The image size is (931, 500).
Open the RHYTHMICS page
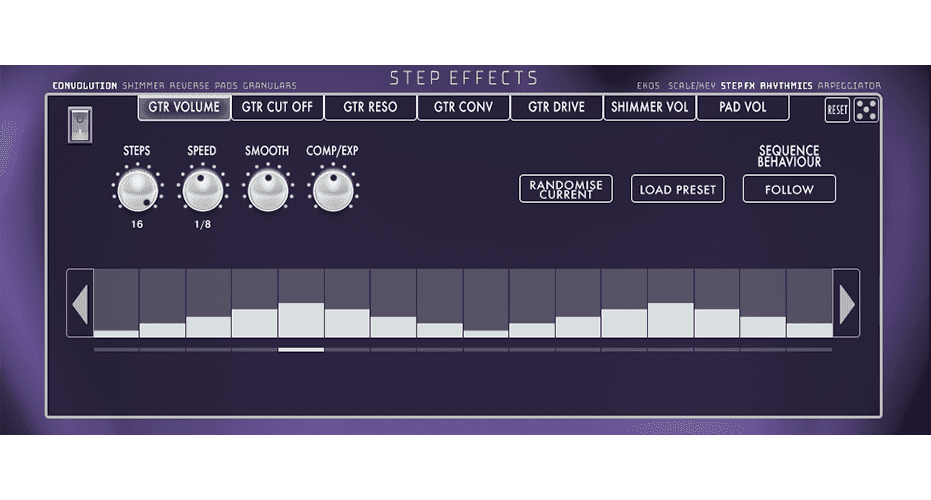pos(786,86)
